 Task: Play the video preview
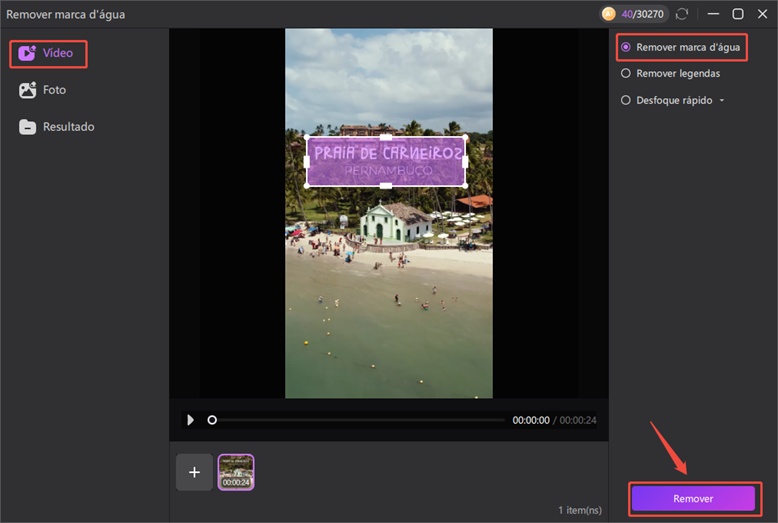[x=191, y=420]
